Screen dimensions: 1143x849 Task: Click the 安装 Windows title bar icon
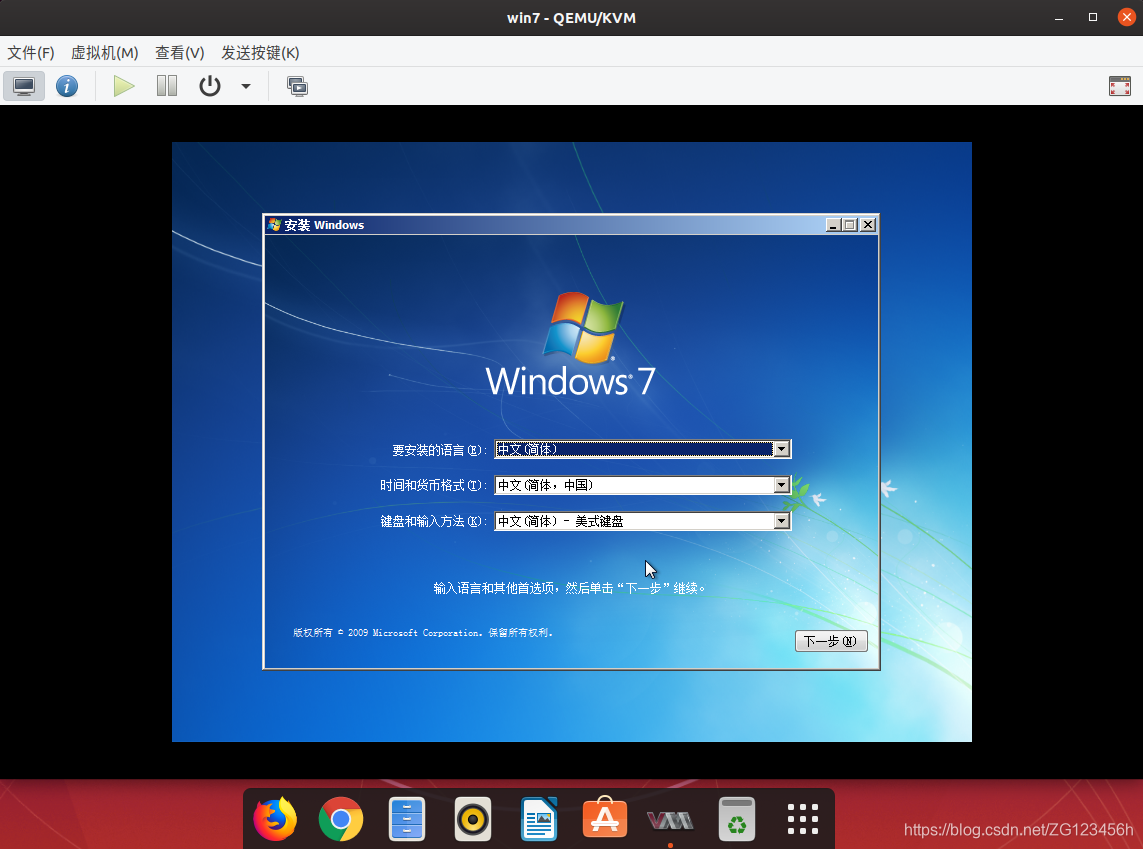tap(275, 224)
